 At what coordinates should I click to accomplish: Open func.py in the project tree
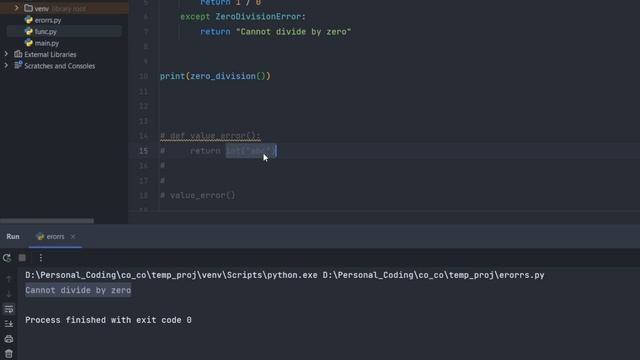click(x=45, y=31)
